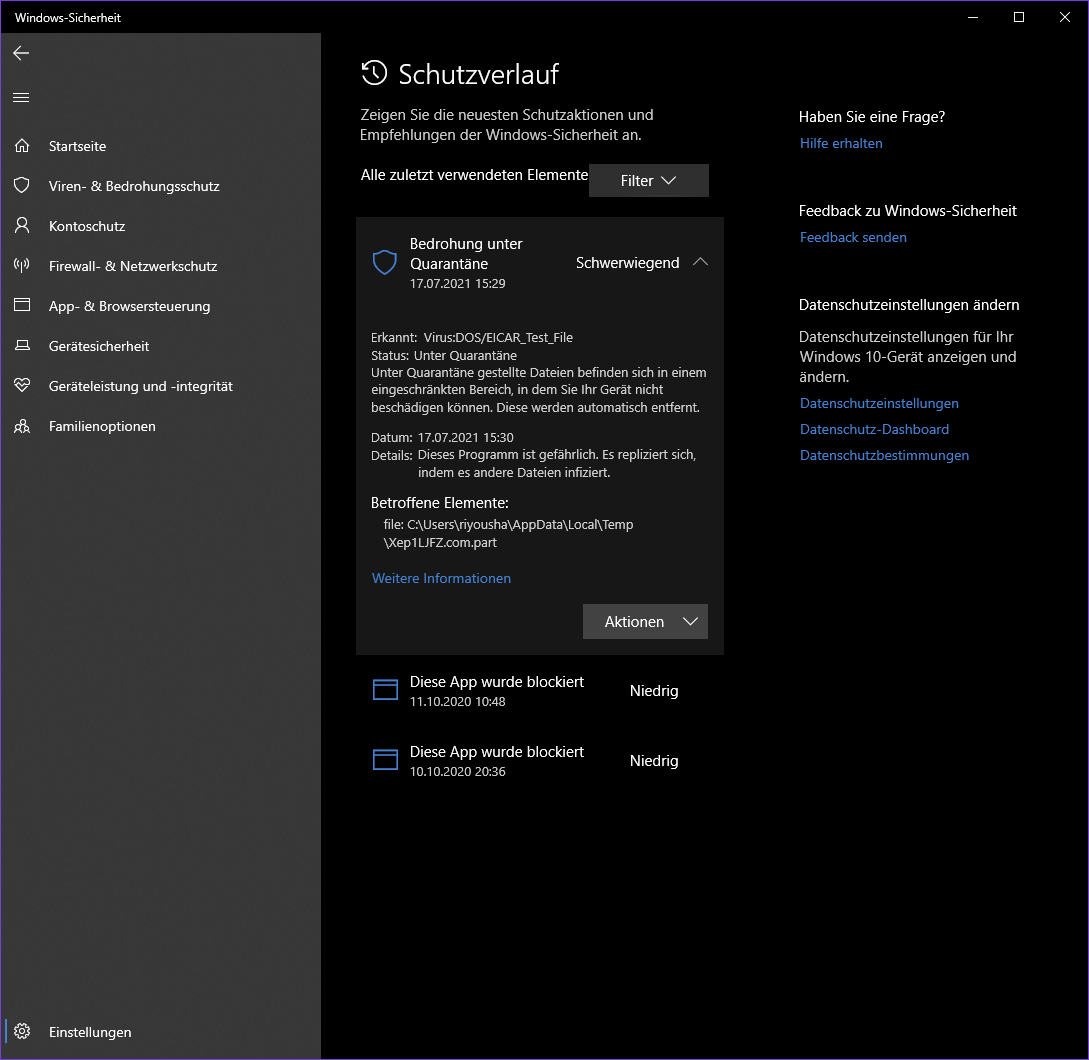1089x1060 pixels.
Task: Click the affected file path text
Action: click(508, 533)
